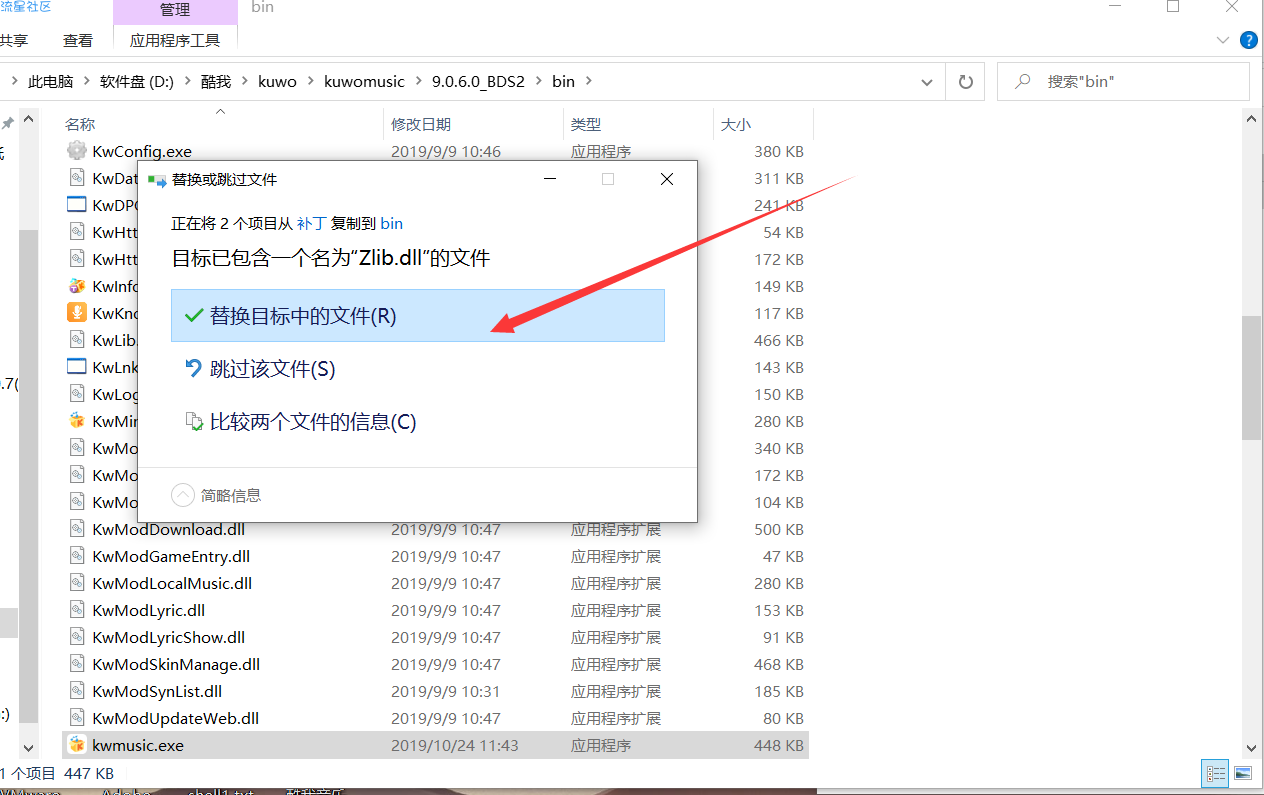Image resolution: width=1264 pixels, height=795 pixels.
Task: Refresh the bin folder from the address bar
Action: pyautogui.click(x=965, y=82)
